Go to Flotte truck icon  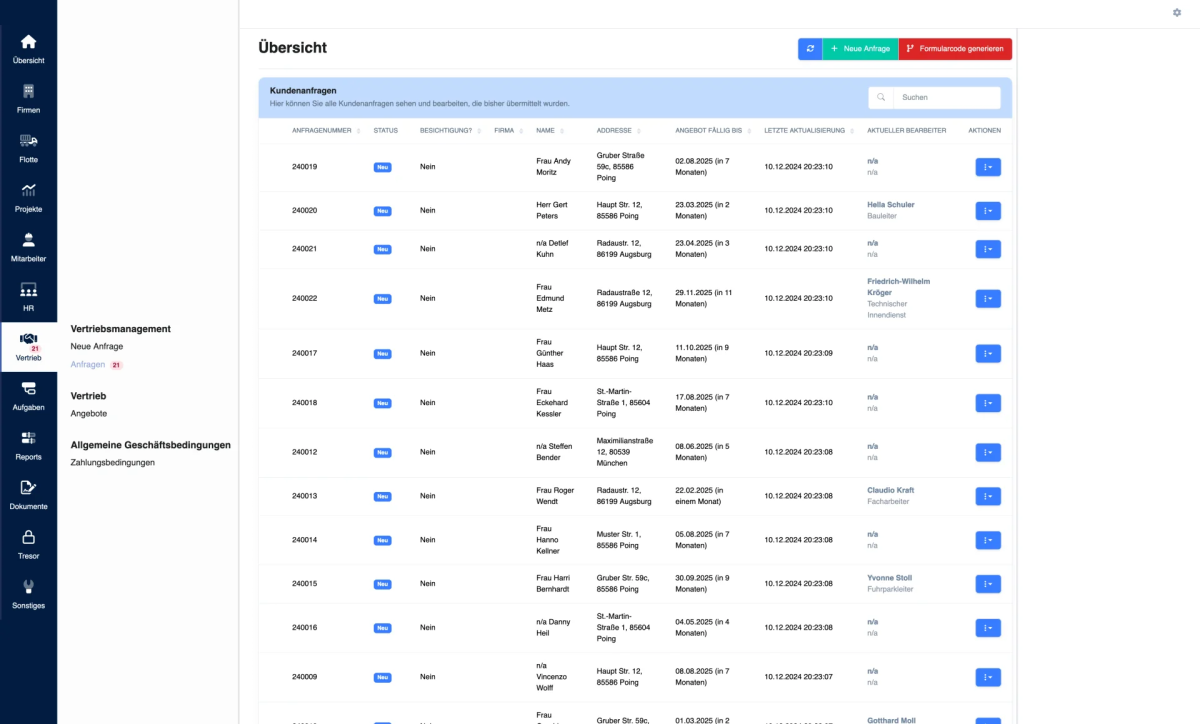[28, 147]
